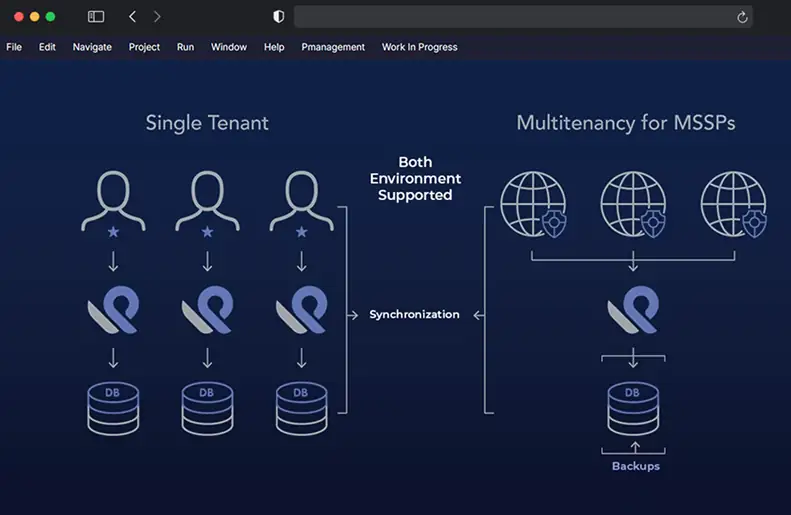Image resolution: width=791 pixels, height=515 pixels.
Task: Click the middle Single Tenant DB icon
Action: 207,409
